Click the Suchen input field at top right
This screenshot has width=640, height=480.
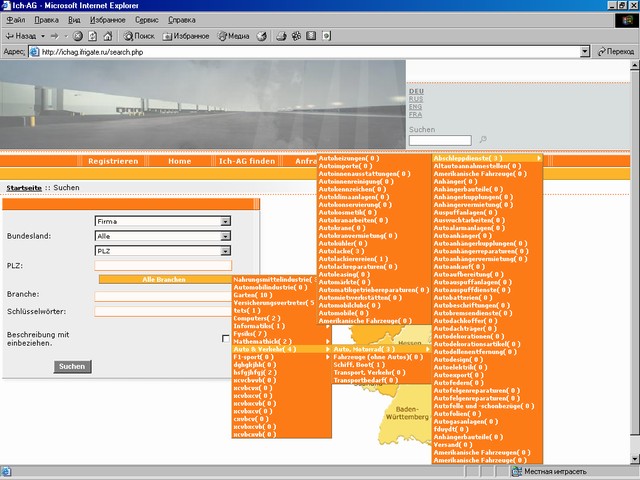tap(440, 140)
